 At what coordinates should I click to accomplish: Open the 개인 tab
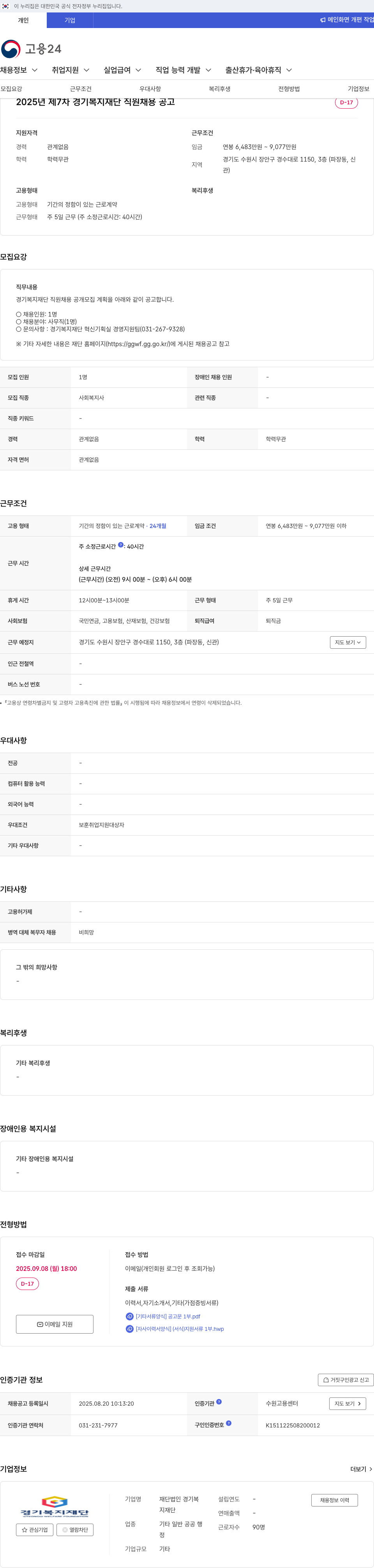pyautogui.click(x=23, y=20)
